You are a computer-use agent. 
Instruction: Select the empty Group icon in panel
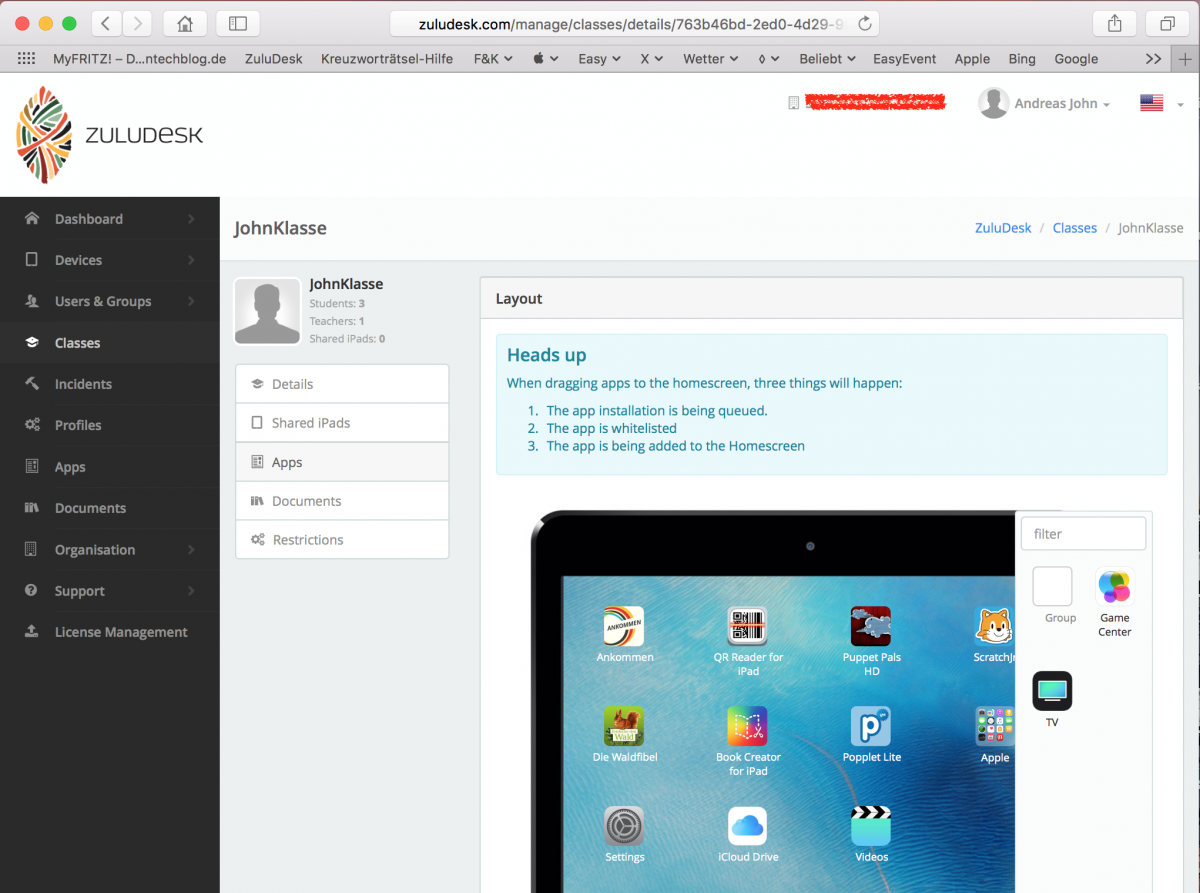point(1052,587)
